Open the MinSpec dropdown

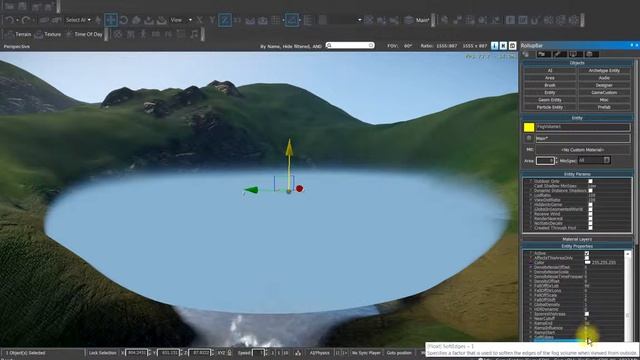pos(594,160)
